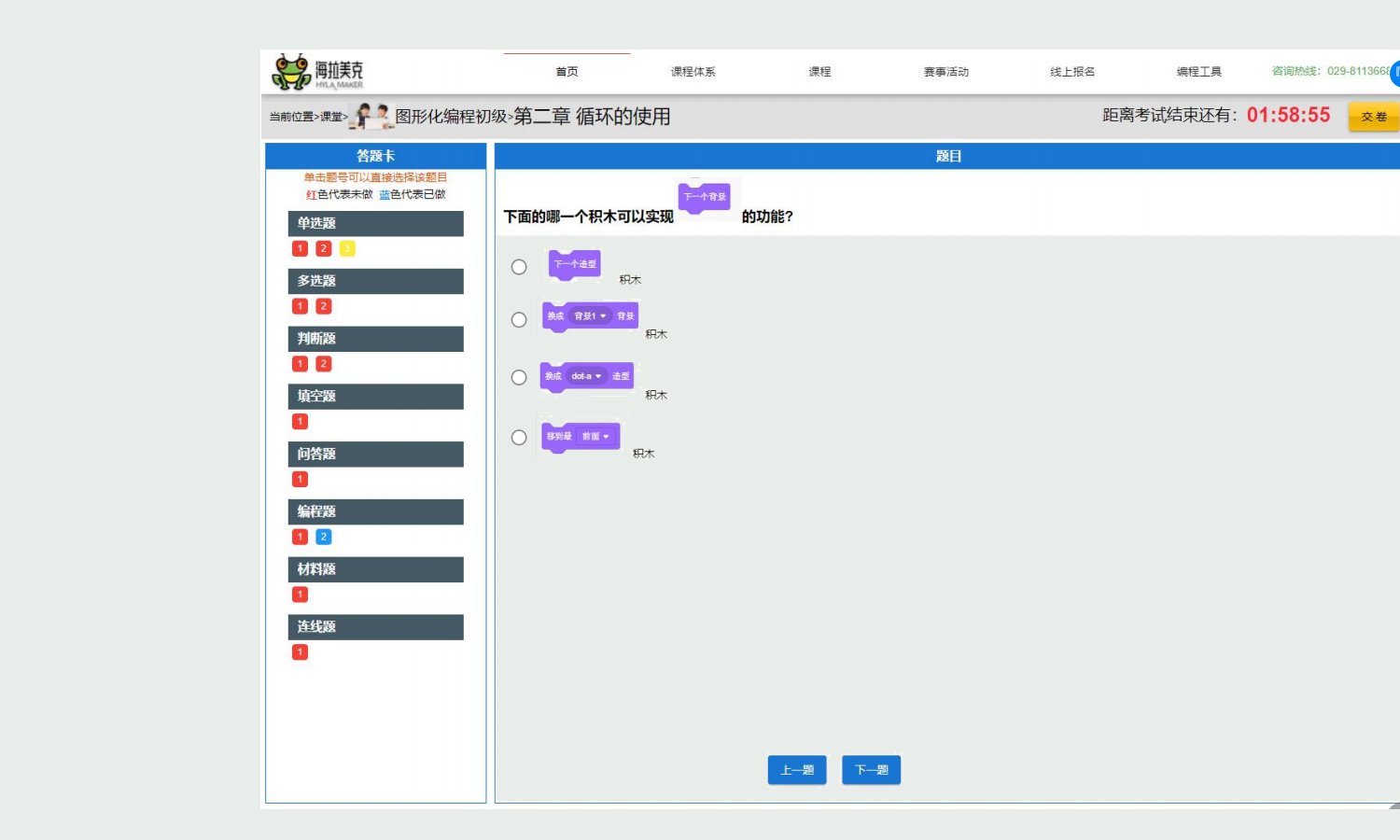1400x840 pixels.
Task: Choose the radio button for 移到最前面 option
Action: pos(519,438)
